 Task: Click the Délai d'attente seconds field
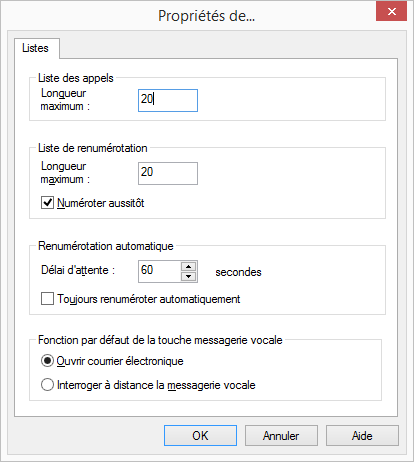[x=159, y=271]
